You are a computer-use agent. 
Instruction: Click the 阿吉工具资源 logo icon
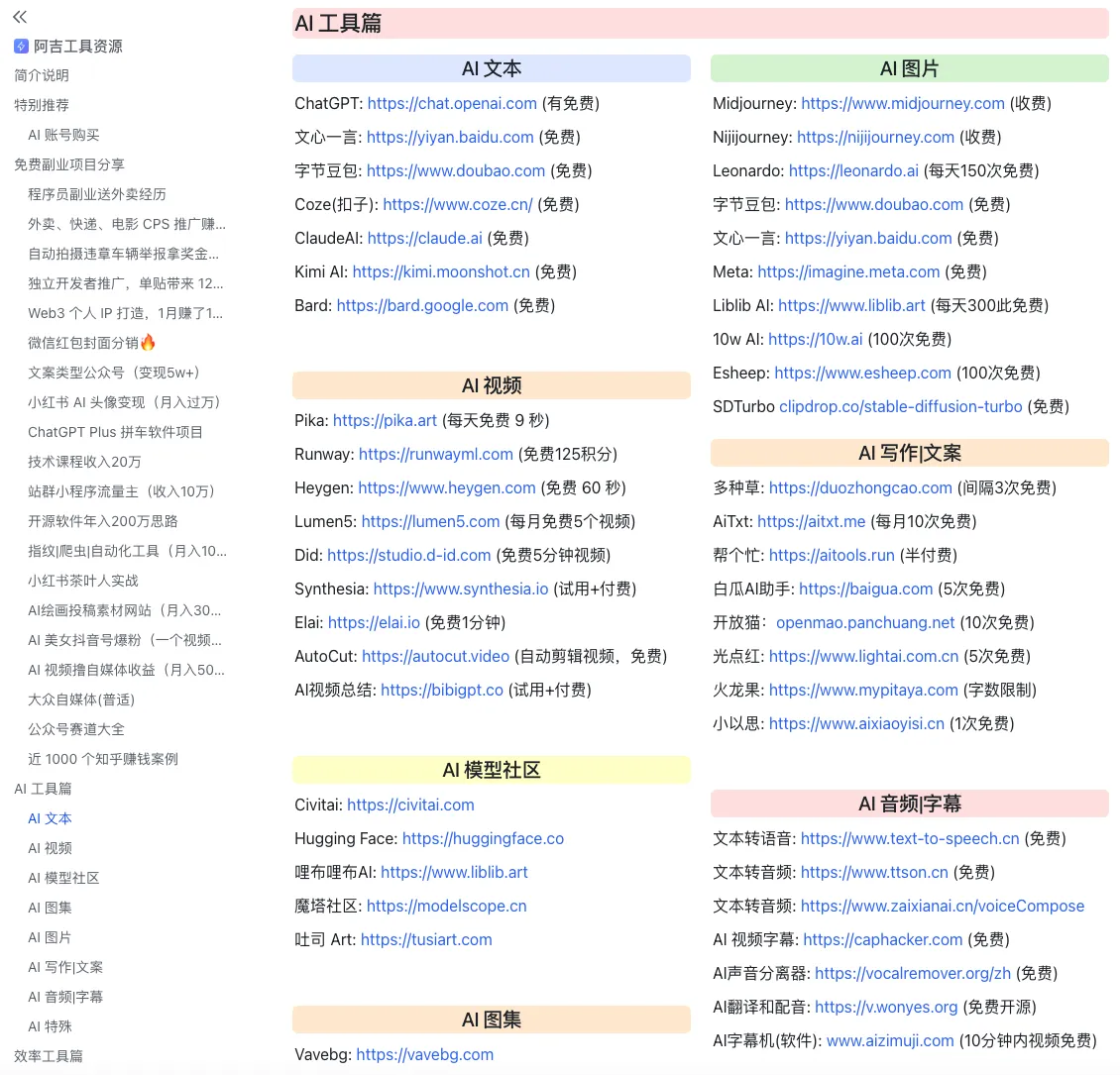pos(21,47)
